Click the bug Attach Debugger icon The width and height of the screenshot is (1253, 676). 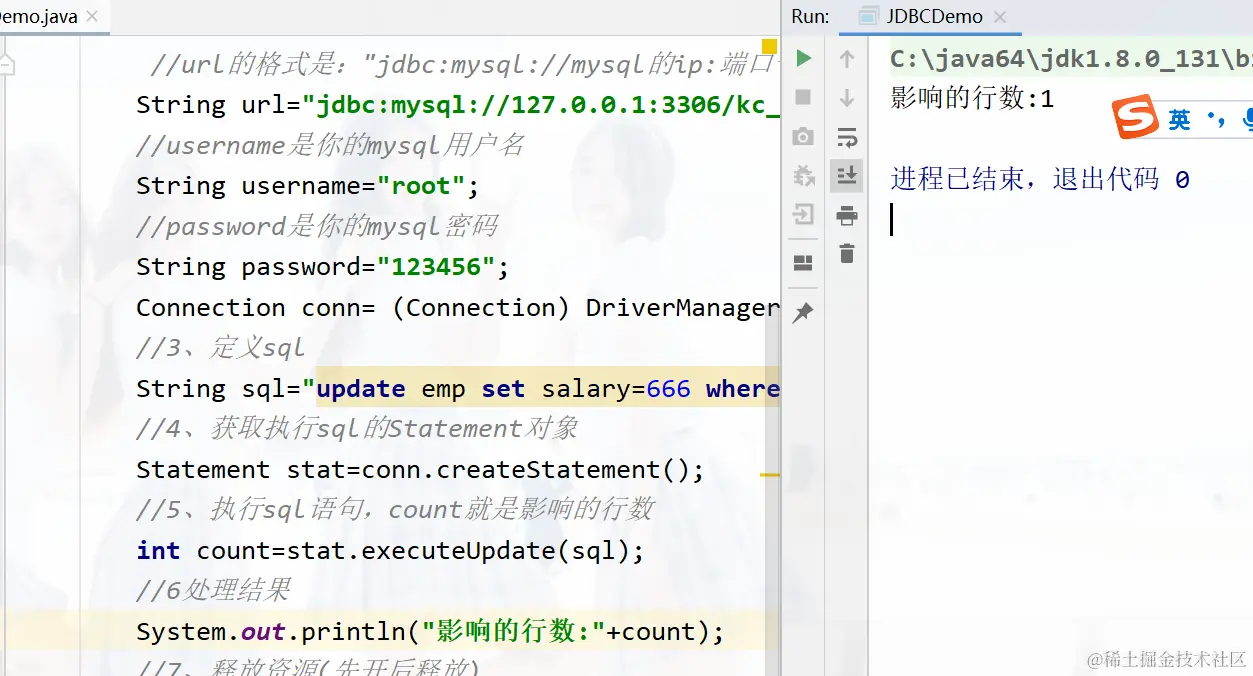(803, 175)
